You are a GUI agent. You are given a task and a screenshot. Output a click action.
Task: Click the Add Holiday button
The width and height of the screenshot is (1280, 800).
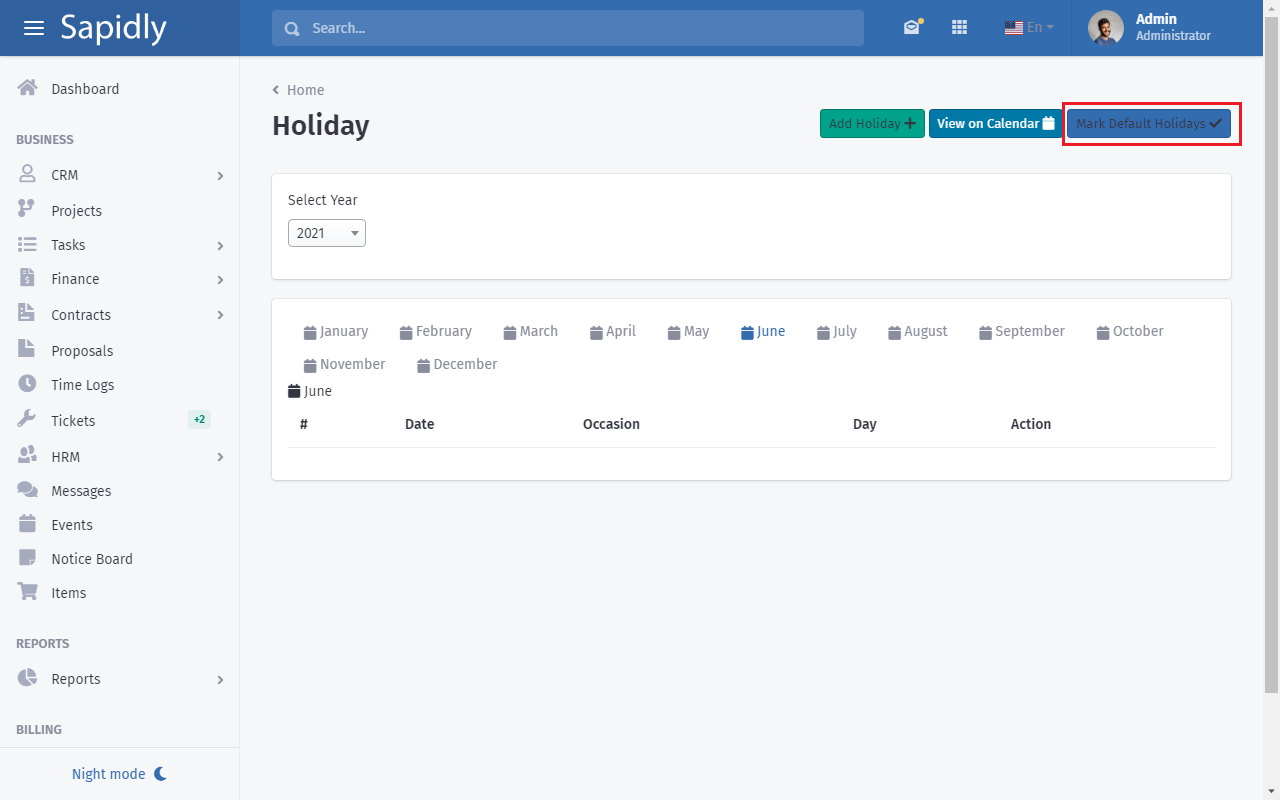pos(872,124)
